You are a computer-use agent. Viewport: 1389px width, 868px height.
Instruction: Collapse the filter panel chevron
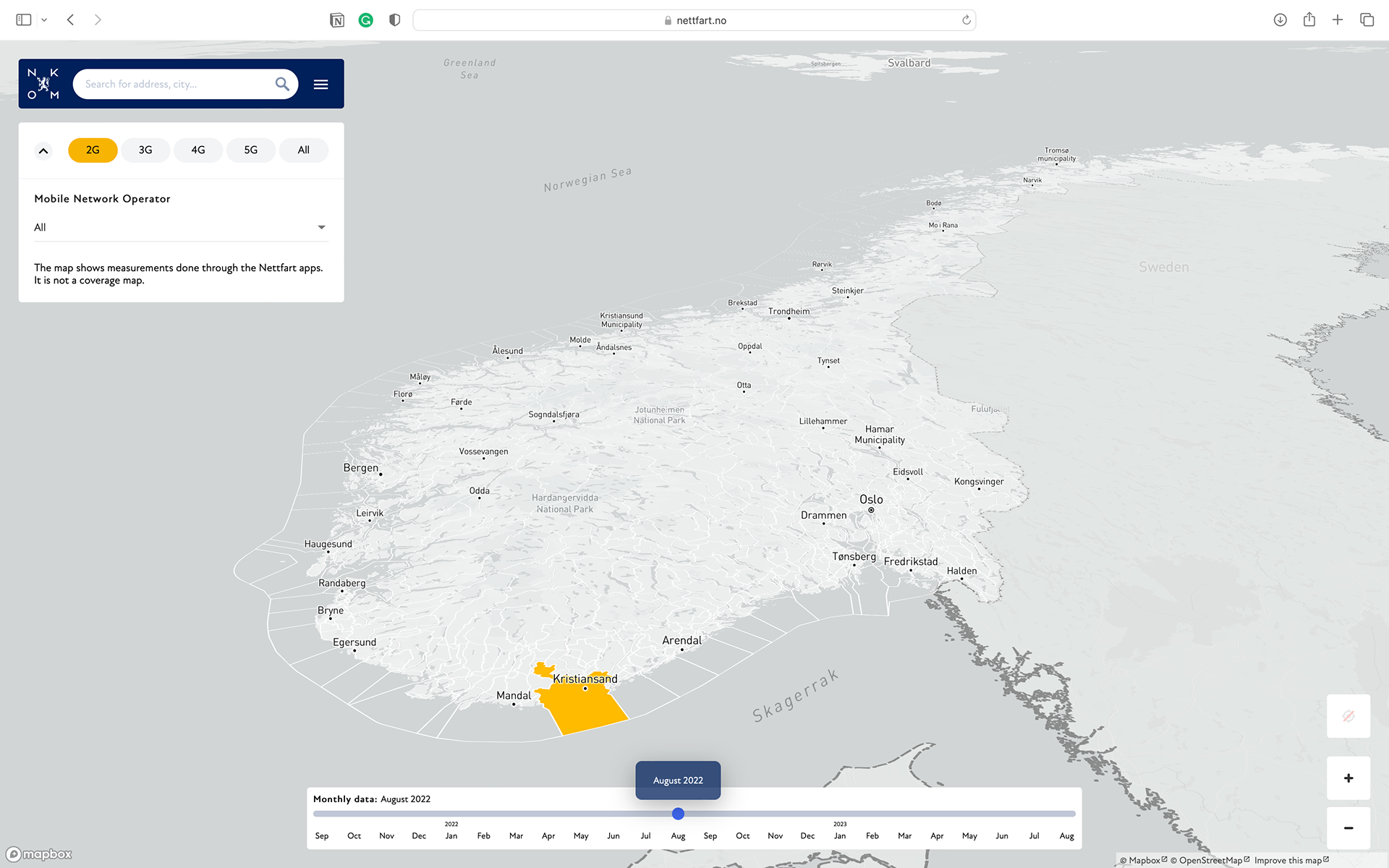[x=43, y=150]
